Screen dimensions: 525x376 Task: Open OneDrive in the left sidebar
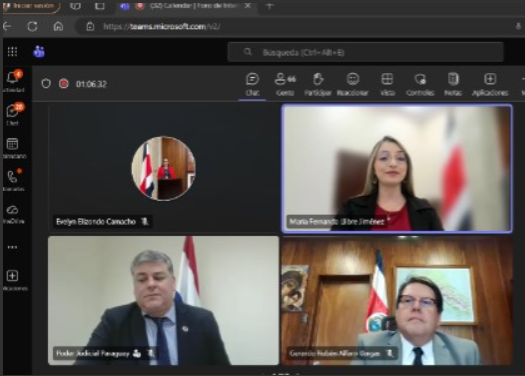13,214
